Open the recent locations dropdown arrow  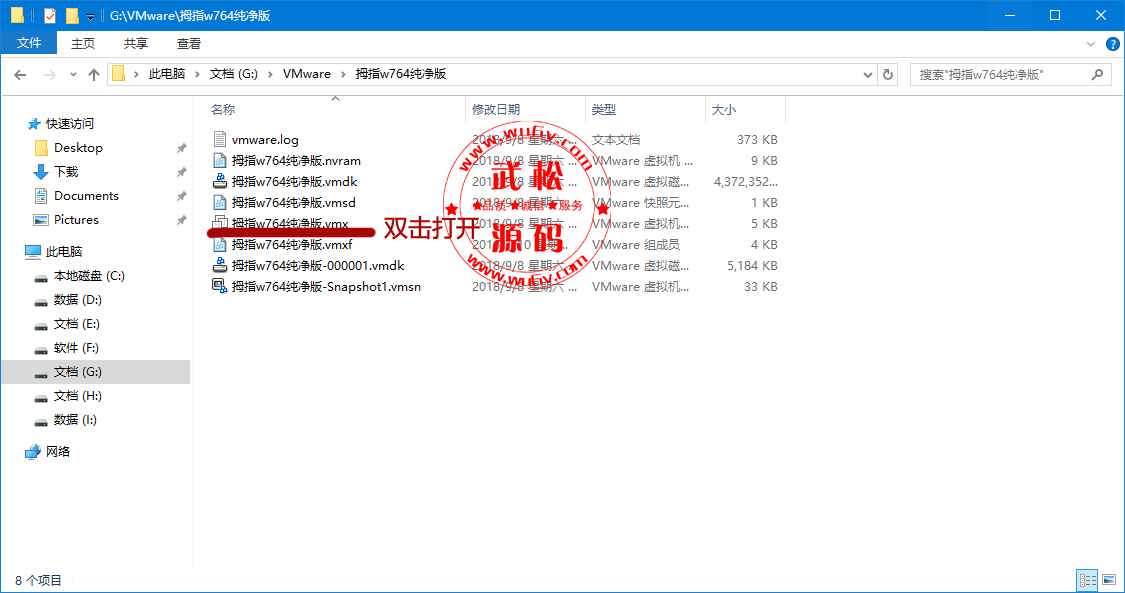coord(73,75)
